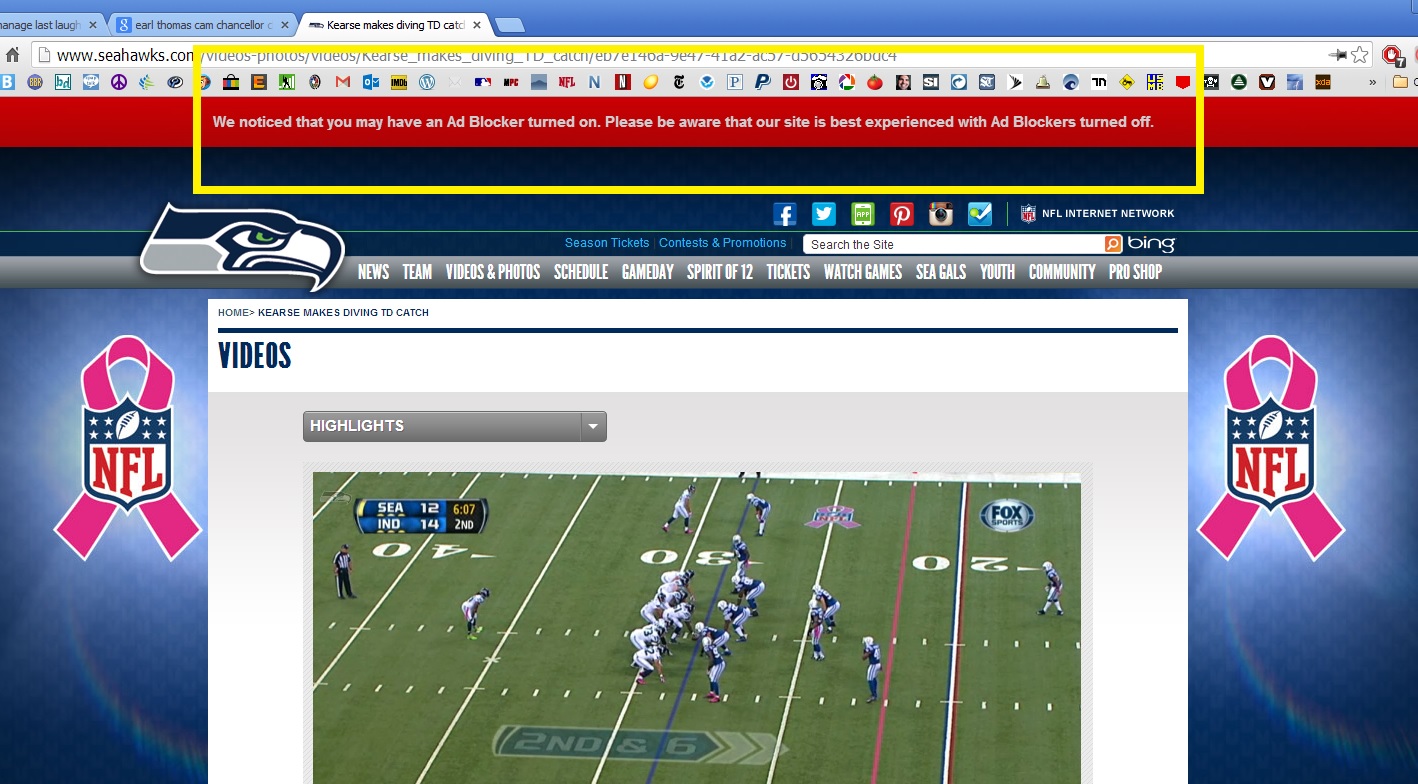Image resolution: width=1418 pixels, height=784 pixels.
Task: Select the VIDEOS & PHOTOS navigation menu item
Action: 493,271
